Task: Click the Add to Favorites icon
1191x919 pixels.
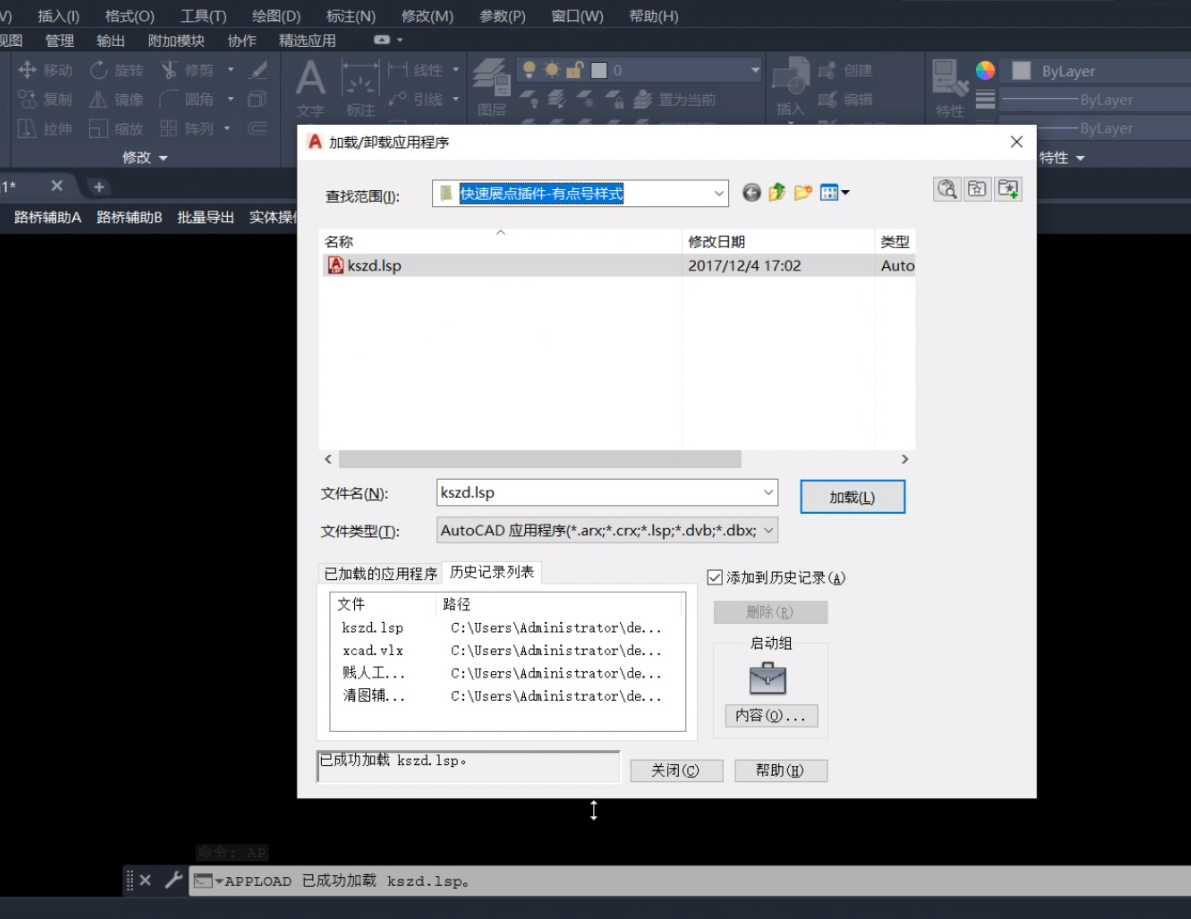Action: [1007, 189]
